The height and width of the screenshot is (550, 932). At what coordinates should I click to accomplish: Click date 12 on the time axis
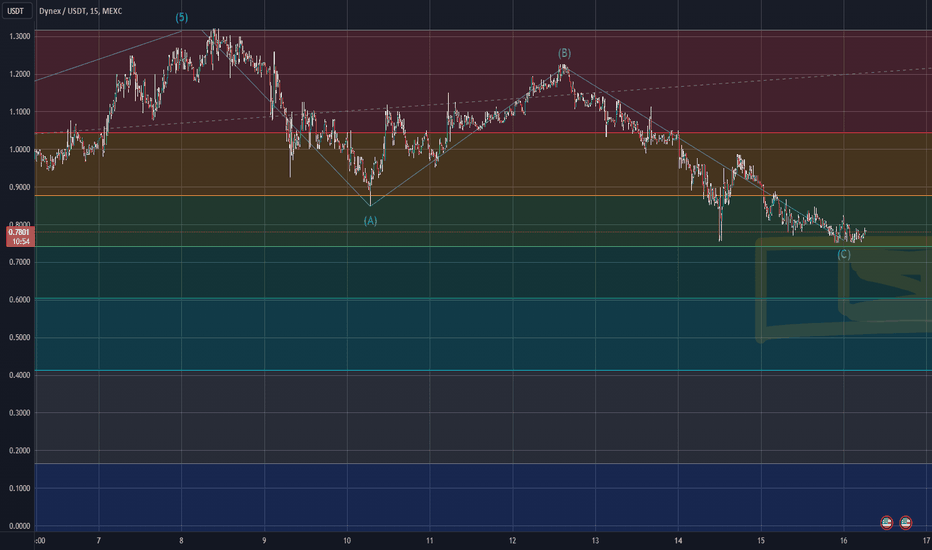[512, 540]
